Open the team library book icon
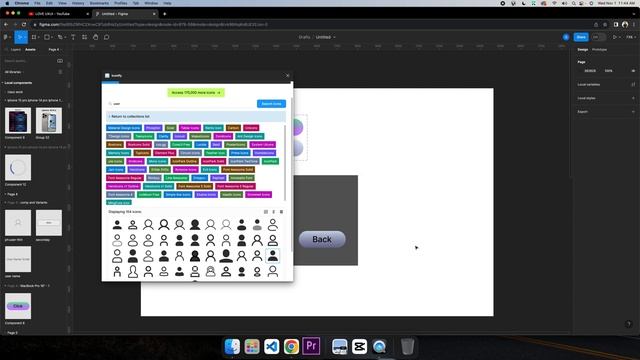Image resolution: width=640 pixels, height=360 pixels. [x=60, y=61]
